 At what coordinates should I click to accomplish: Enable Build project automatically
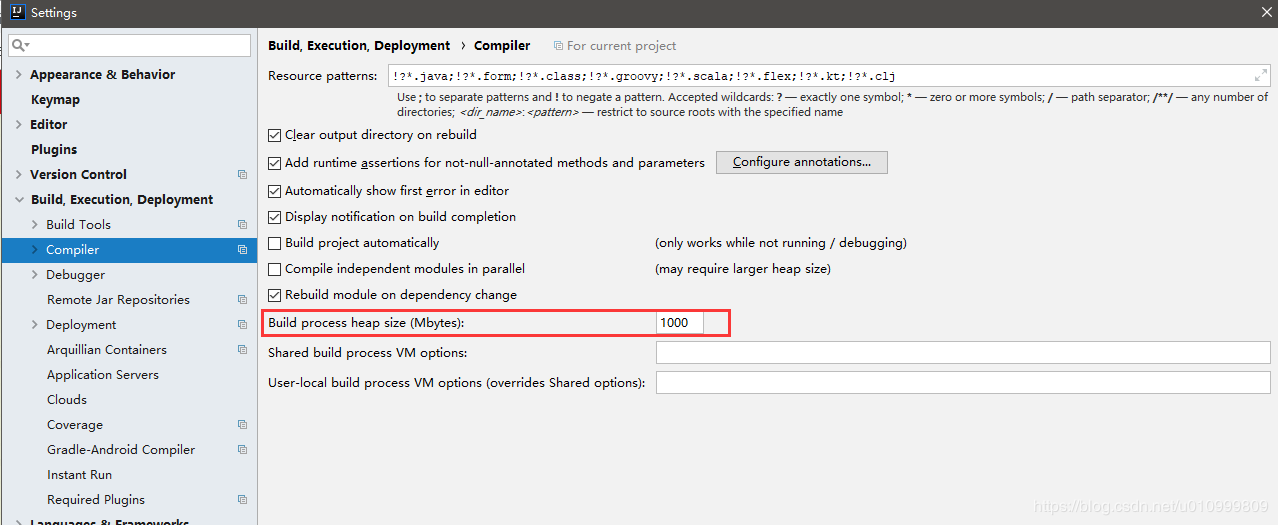click(275, 243)
